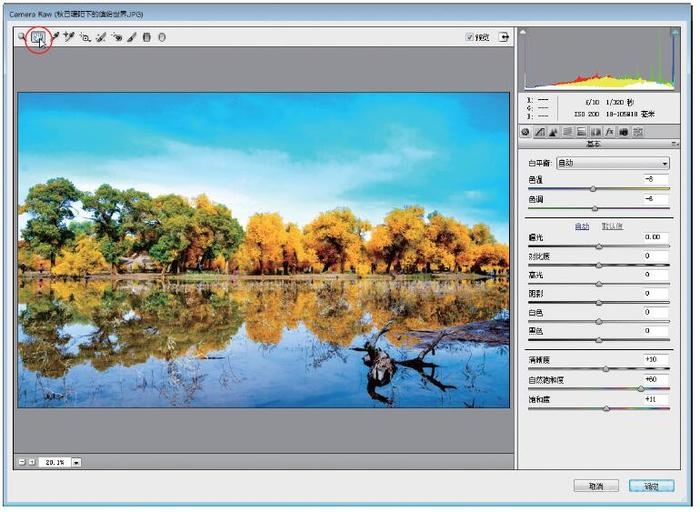
Task: Activate the Red Eye Removal tool
Action: tap(117, 37)
